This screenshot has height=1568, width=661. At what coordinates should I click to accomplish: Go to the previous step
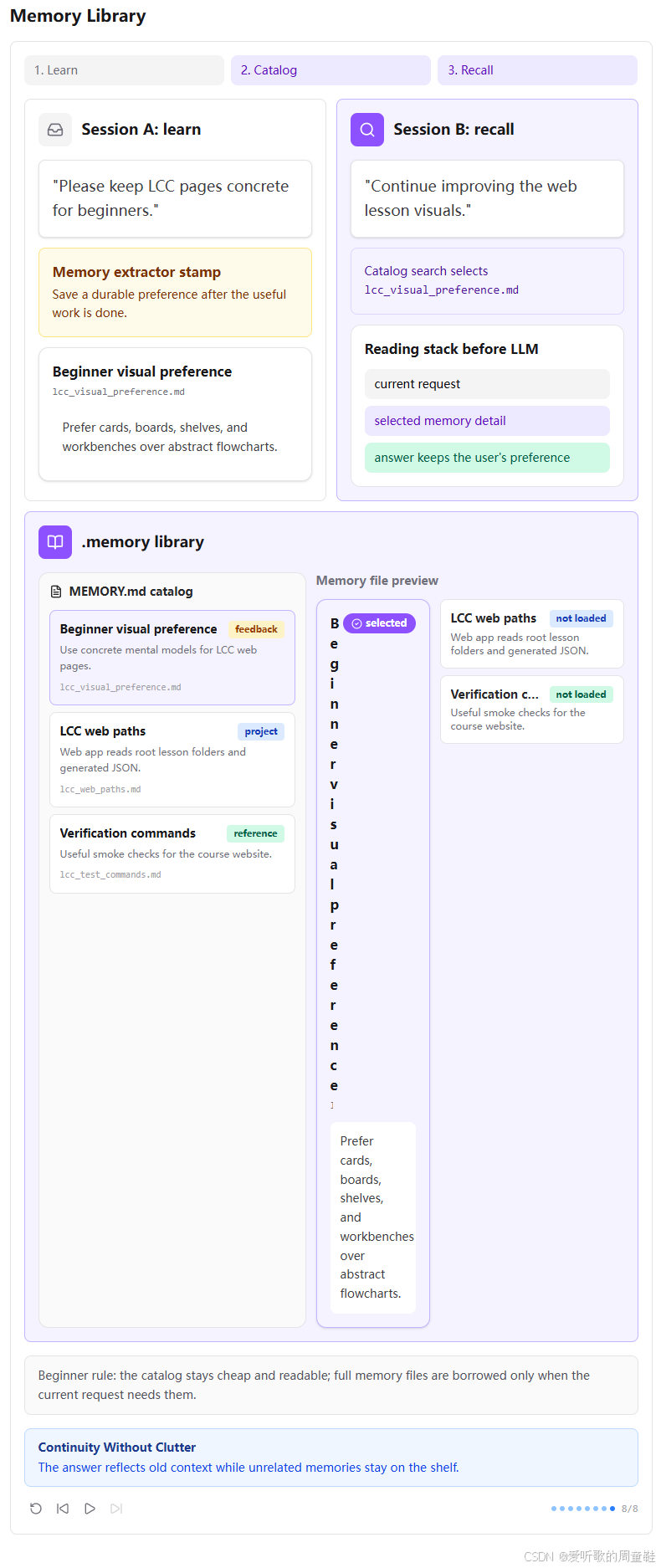coord(63,1509)
